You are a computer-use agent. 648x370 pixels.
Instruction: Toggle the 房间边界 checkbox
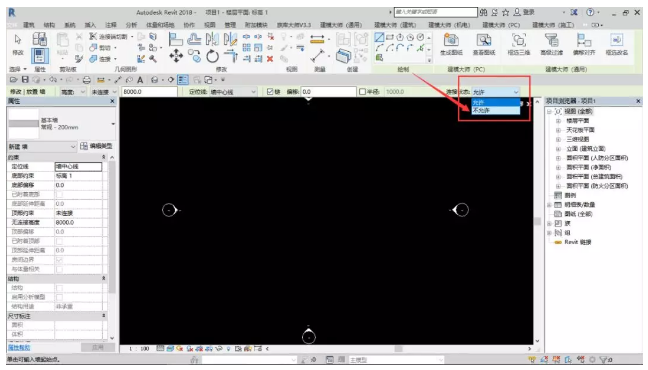tap(60, 260)
